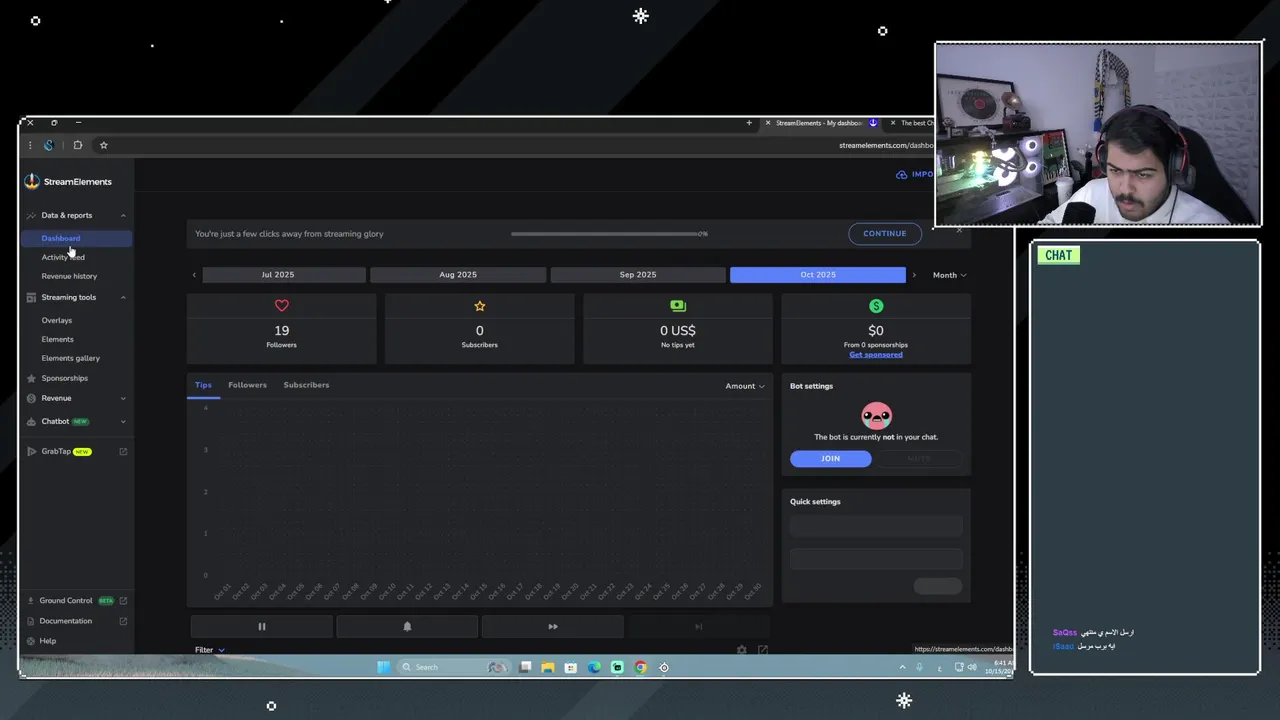
Task: Click the CONTINUE button
Action: coord(885,233)
